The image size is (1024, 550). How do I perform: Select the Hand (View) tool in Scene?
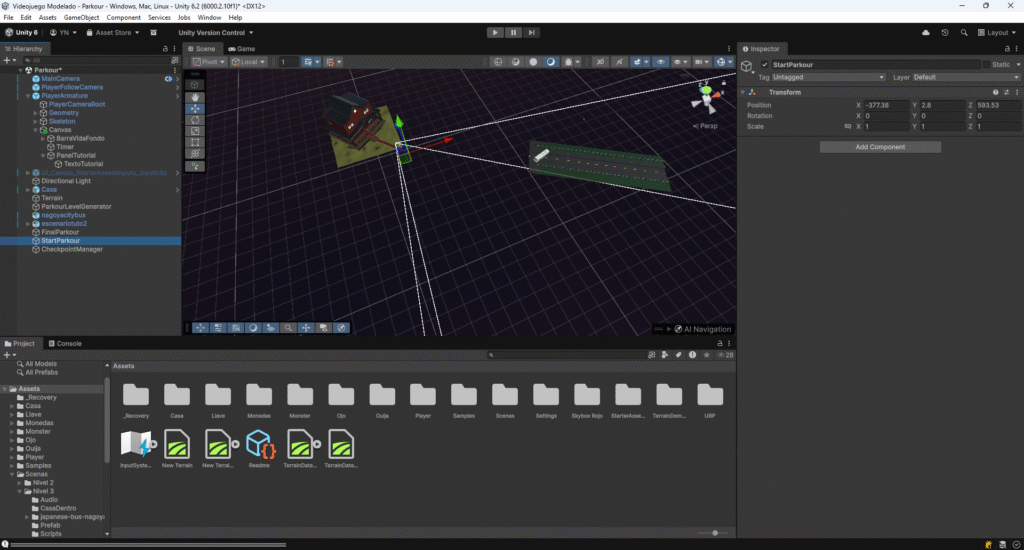(x=195, y=97)
